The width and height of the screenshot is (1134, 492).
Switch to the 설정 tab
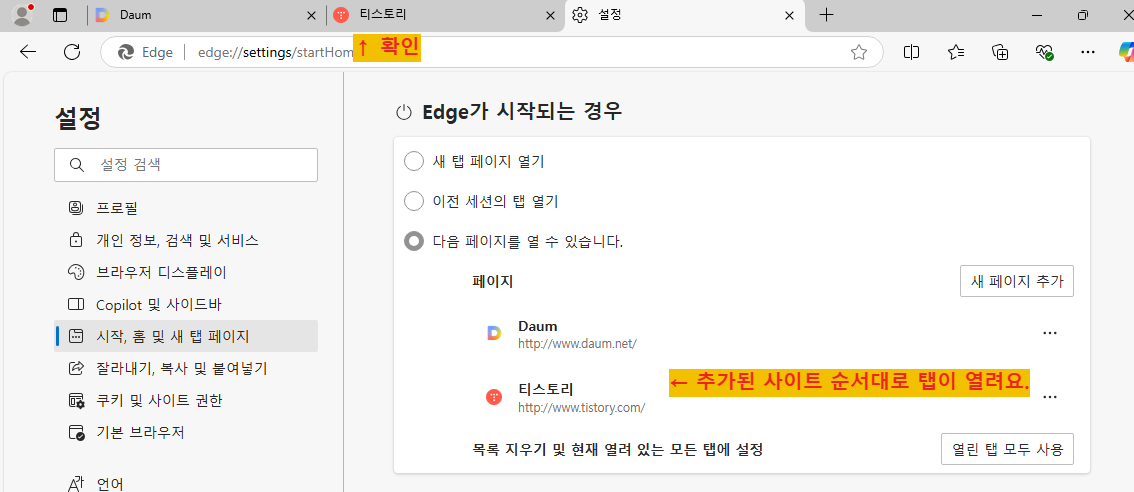pos(684,15)
